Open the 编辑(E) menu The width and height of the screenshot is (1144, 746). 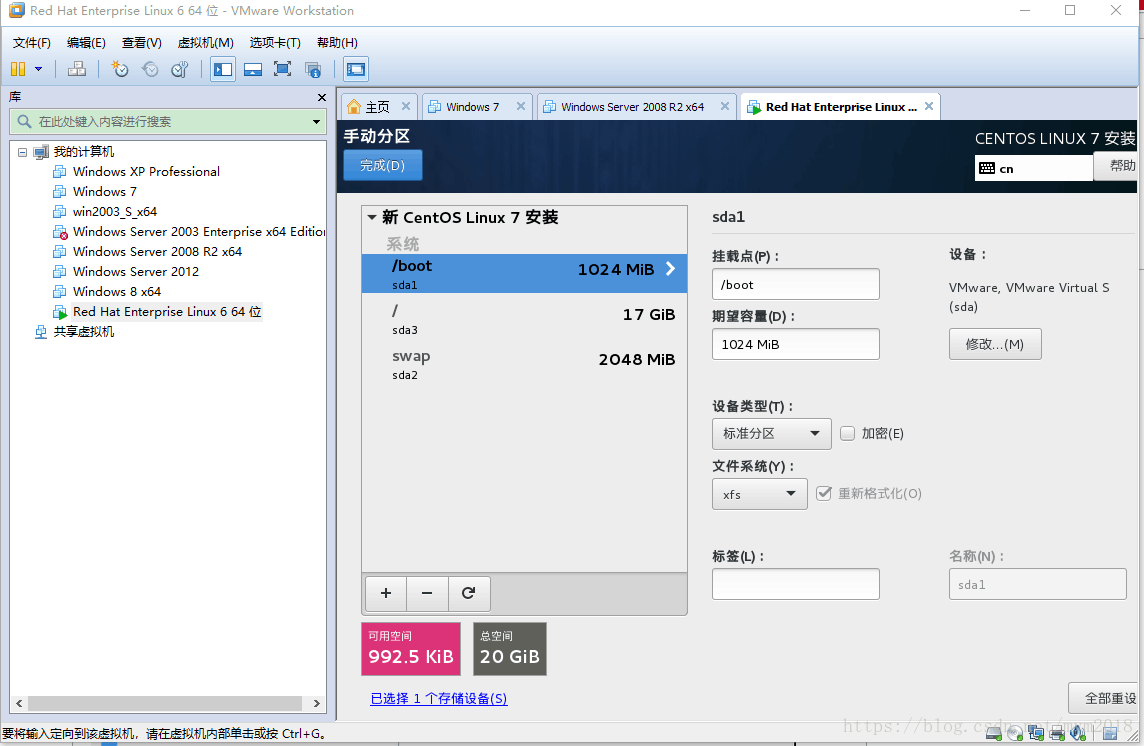click(x=86, y=42)
